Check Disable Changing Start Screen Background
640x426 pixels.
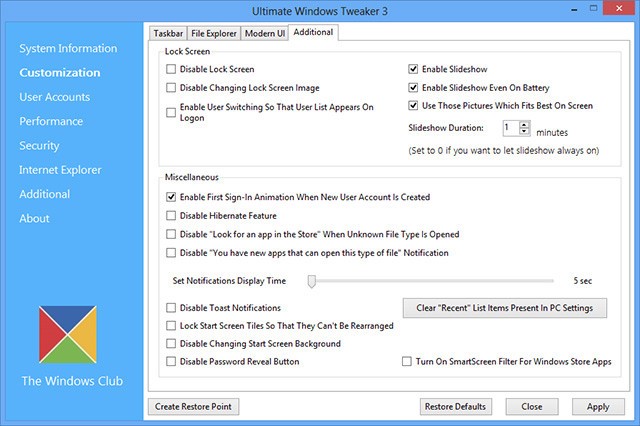pyautogui.click(x=171, y=344)
